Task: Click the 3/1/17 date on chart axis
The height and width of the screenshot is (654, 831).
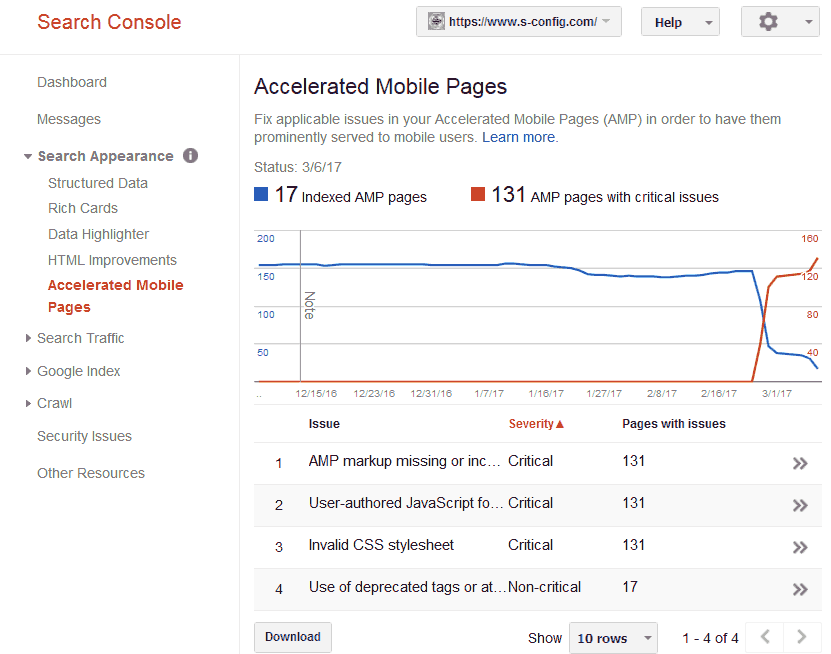Action: click(776, 394)
